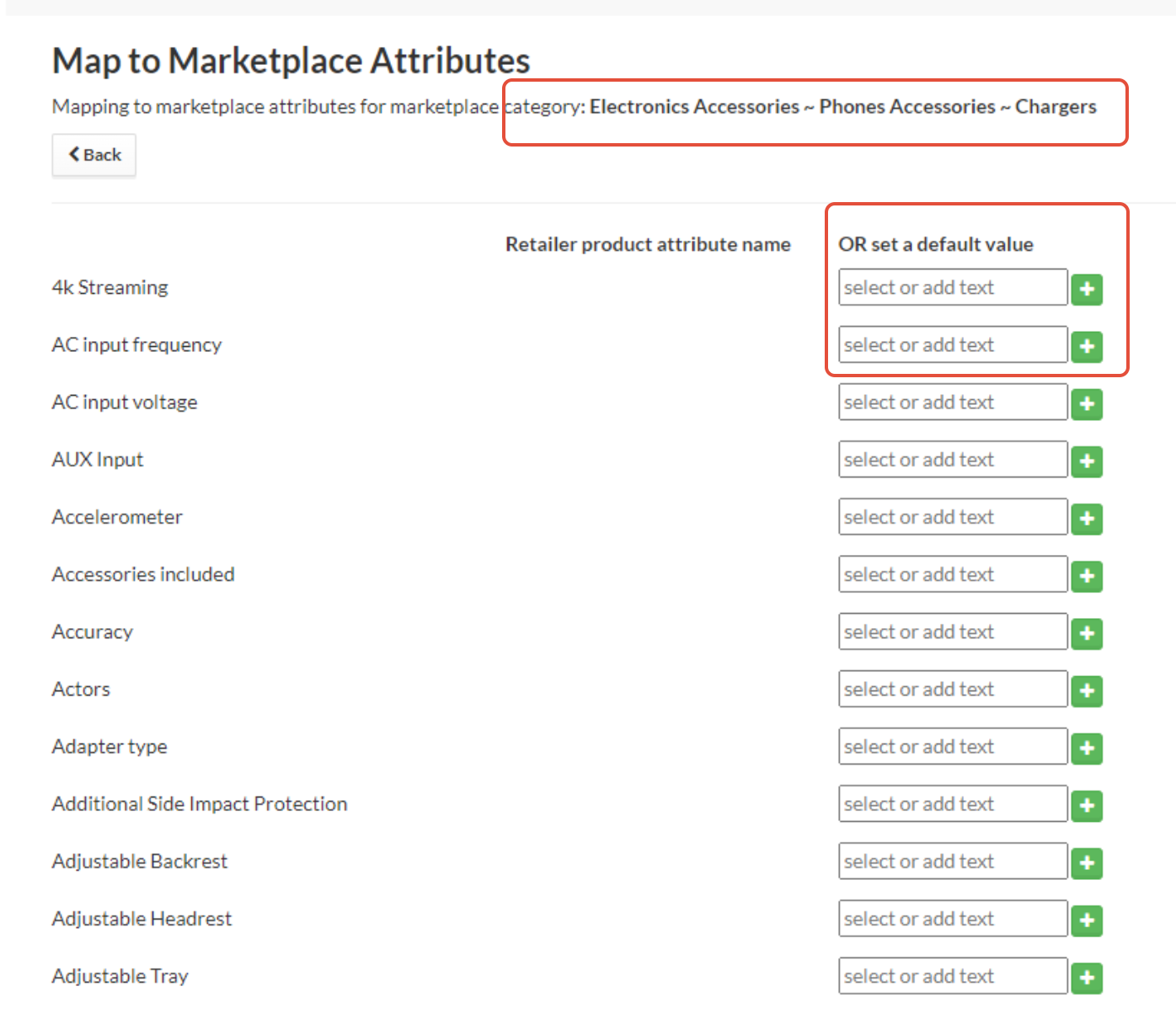Select the plus icon beside Adapter type

1086,748
